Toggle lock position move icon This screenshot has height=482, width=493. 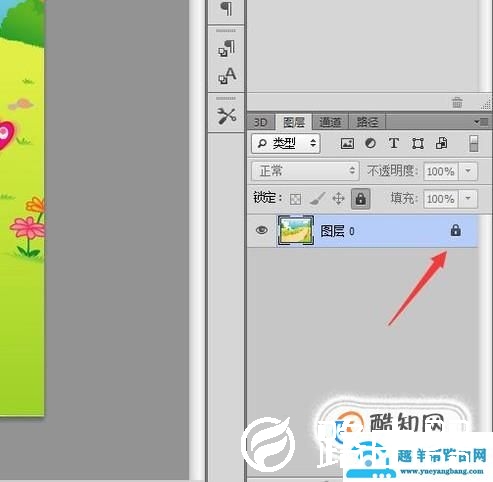coord(338,199)
